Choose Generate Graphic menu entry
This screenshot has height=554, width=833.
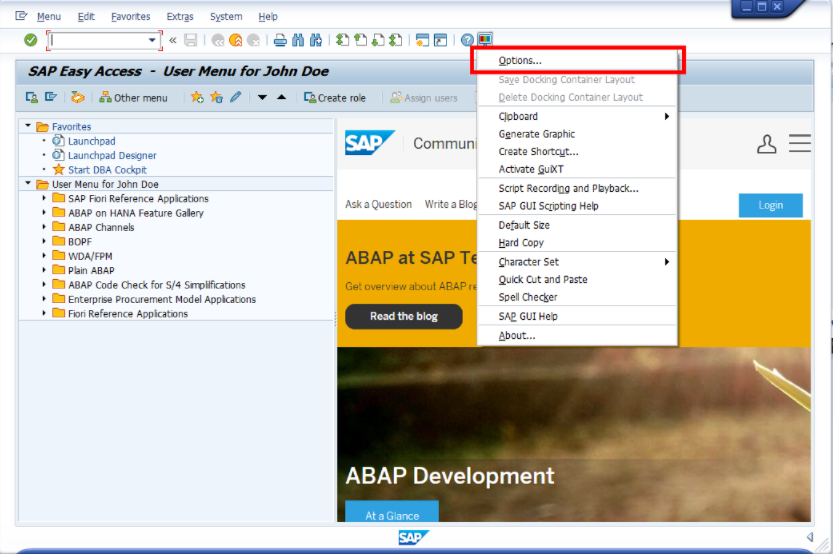click(x=577, y=134)
